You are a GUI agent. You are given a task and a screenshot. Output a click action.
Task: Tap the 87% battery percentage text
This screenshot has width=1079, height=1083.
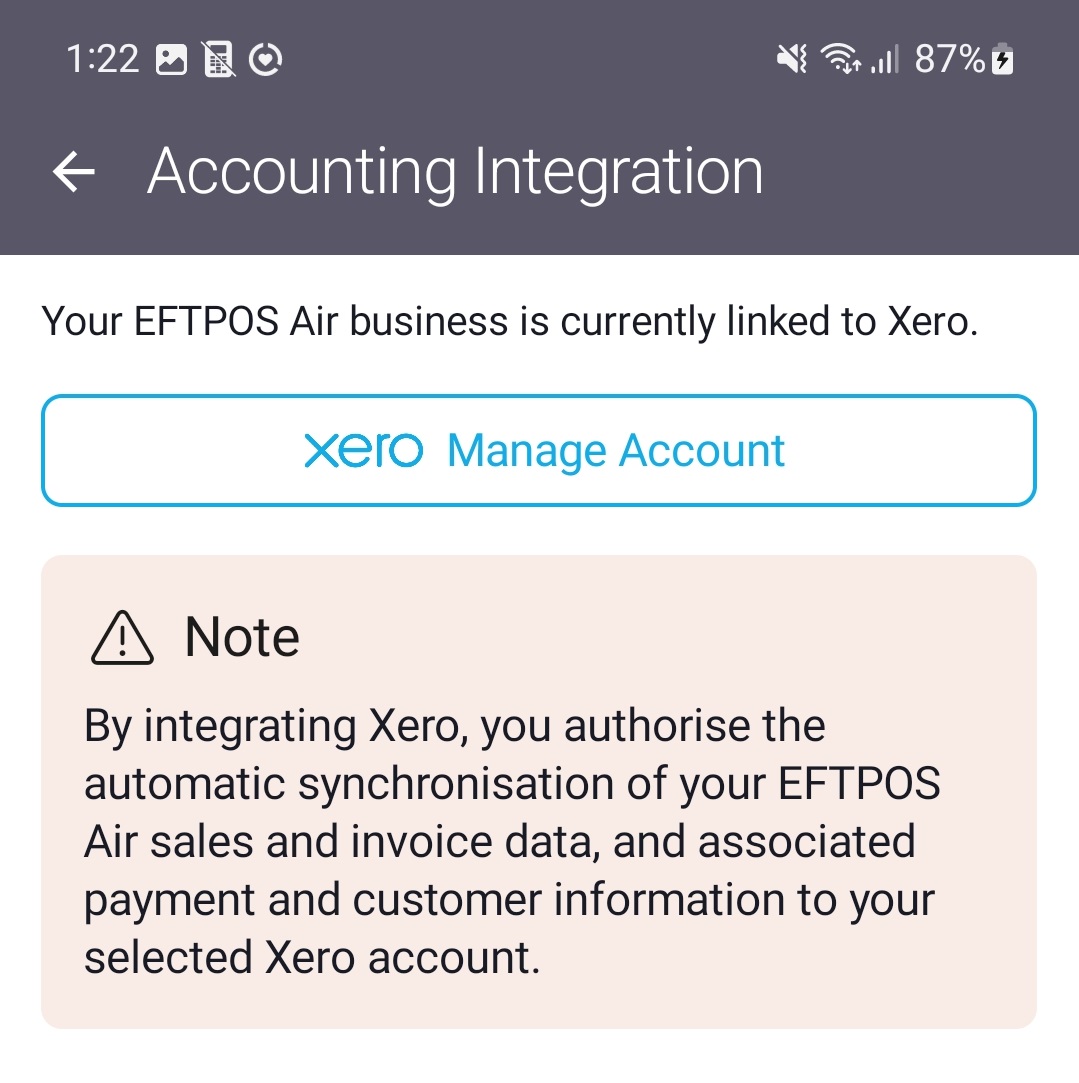(x=950, y=61)
